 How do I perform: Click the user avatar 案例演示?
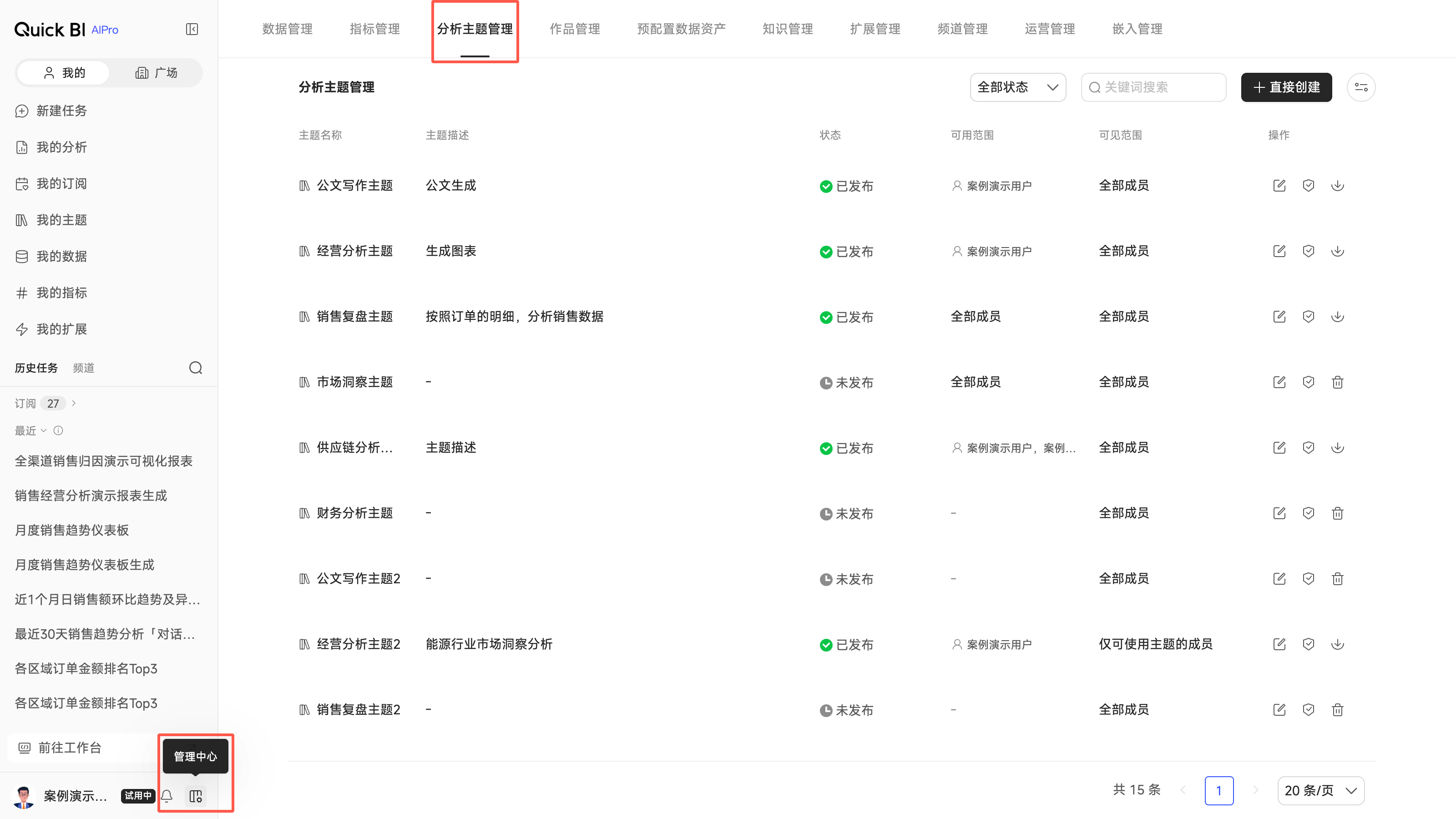[23, 796]
